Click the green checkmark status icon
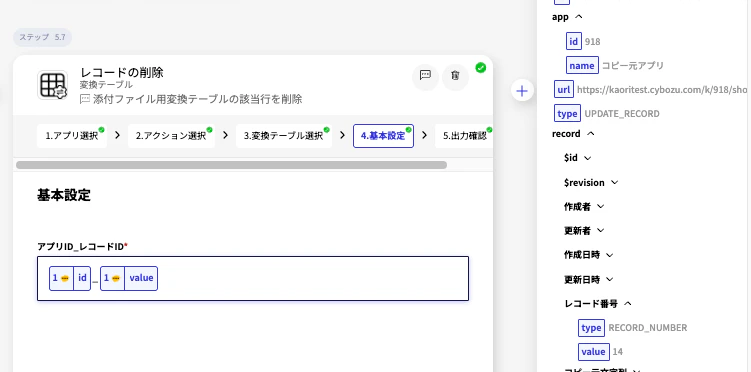The height and width of the screenshot is (372, 751). pos(480,68)
